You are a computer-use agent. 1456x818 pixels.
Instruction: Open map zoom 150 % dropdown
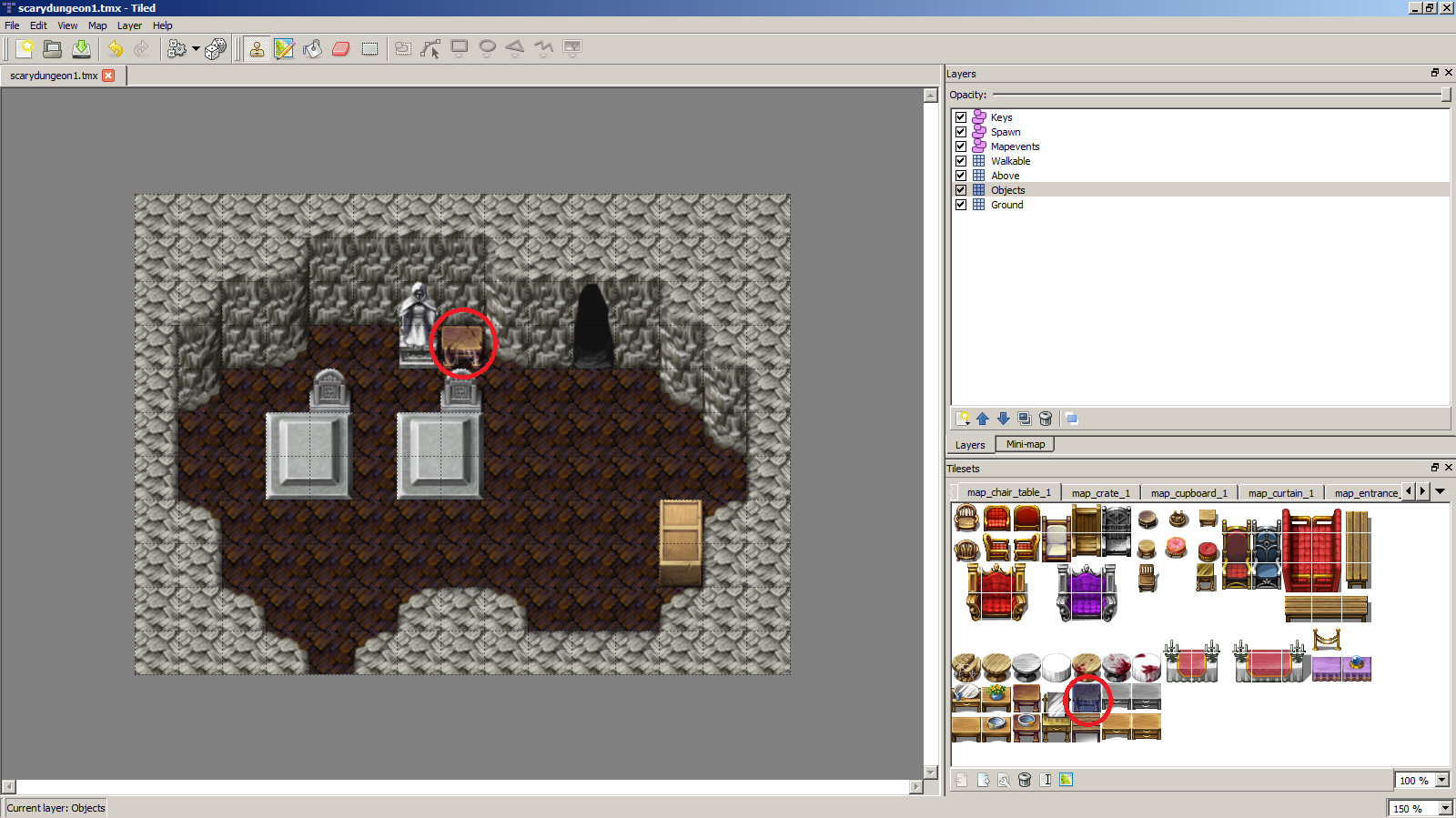tap(1446, 808)
